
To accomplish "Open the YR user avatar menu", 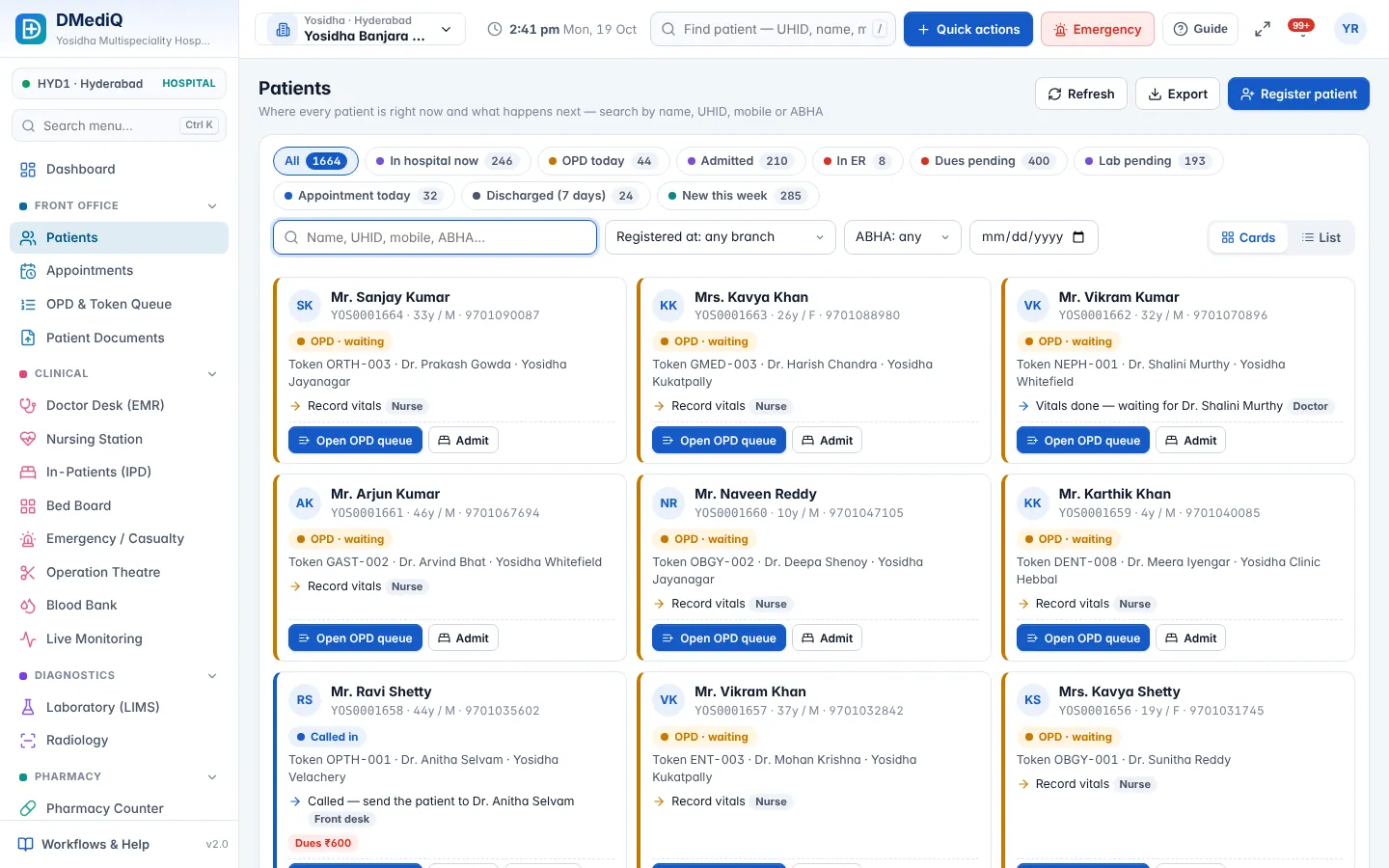I will [1350, 29].
